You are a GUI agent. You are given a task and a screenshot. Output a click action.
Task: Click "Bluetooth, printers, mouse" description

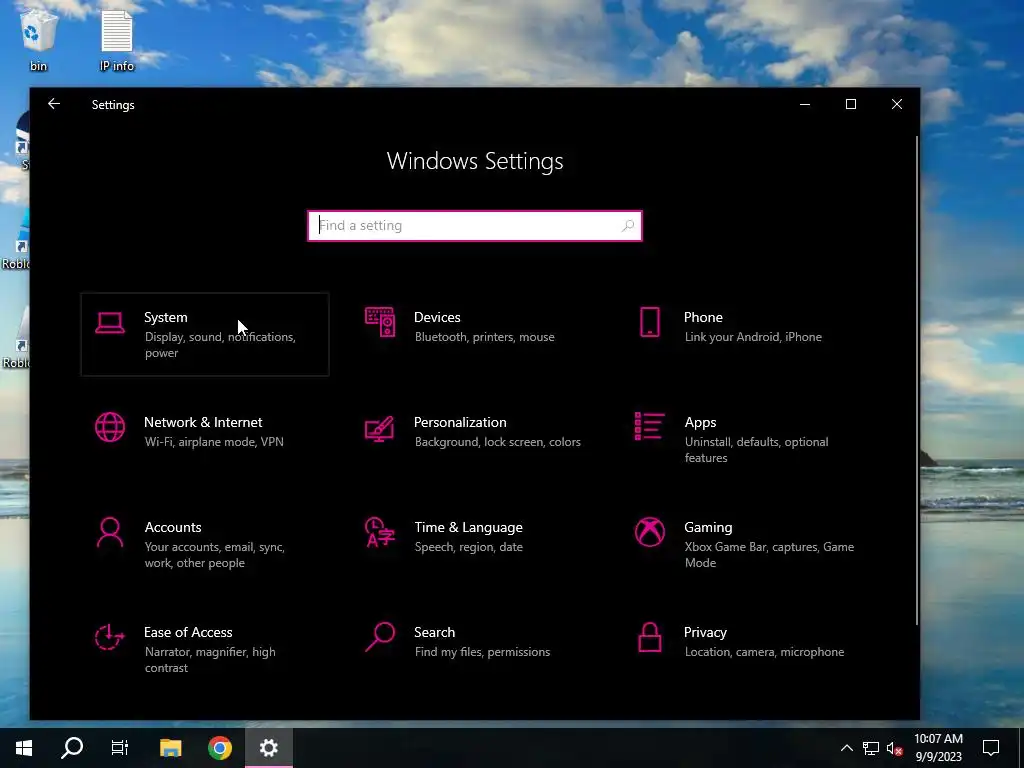(x=485, y=337)
